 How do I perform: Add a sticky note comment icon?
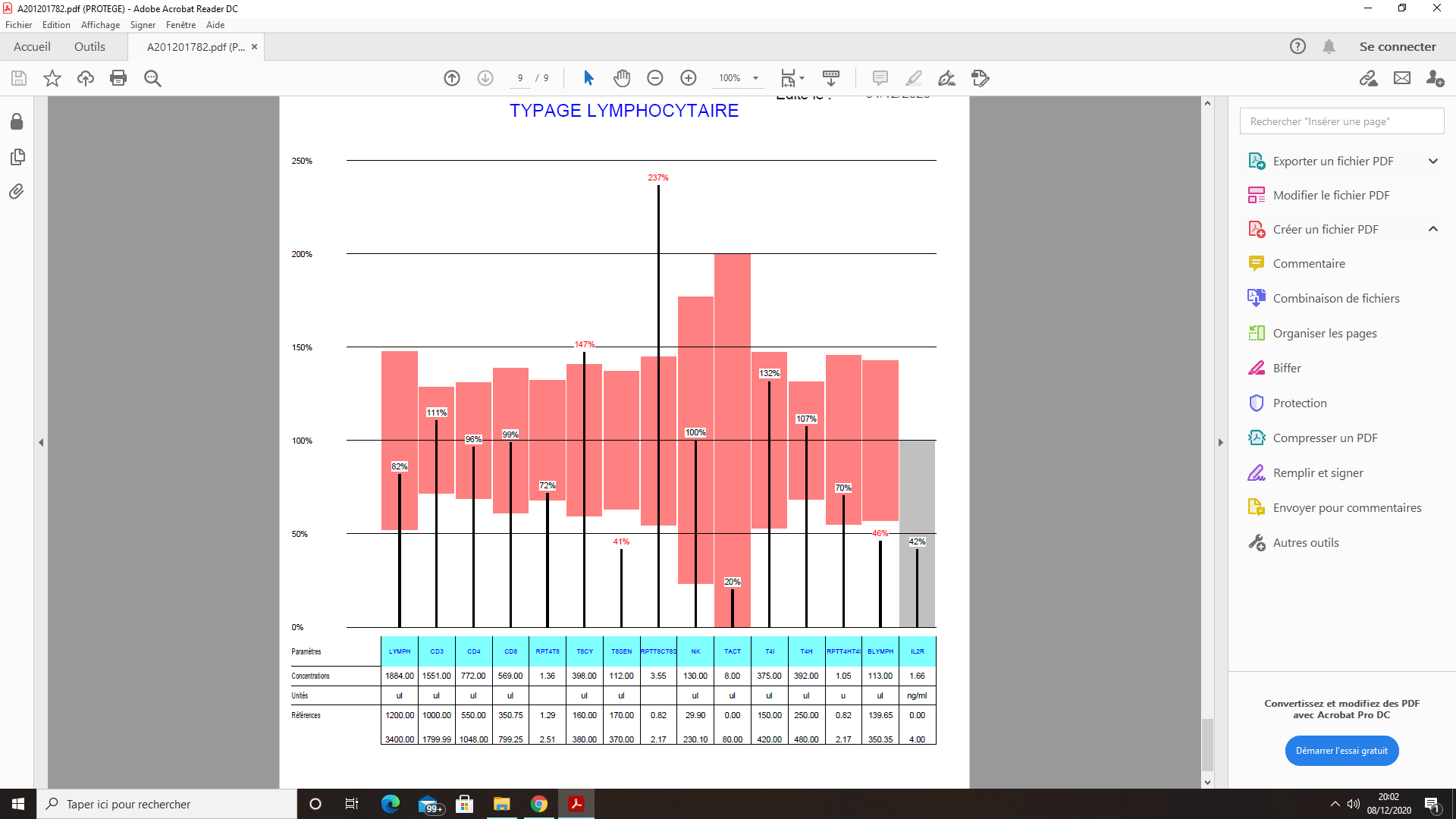click(x=880, y=78)
